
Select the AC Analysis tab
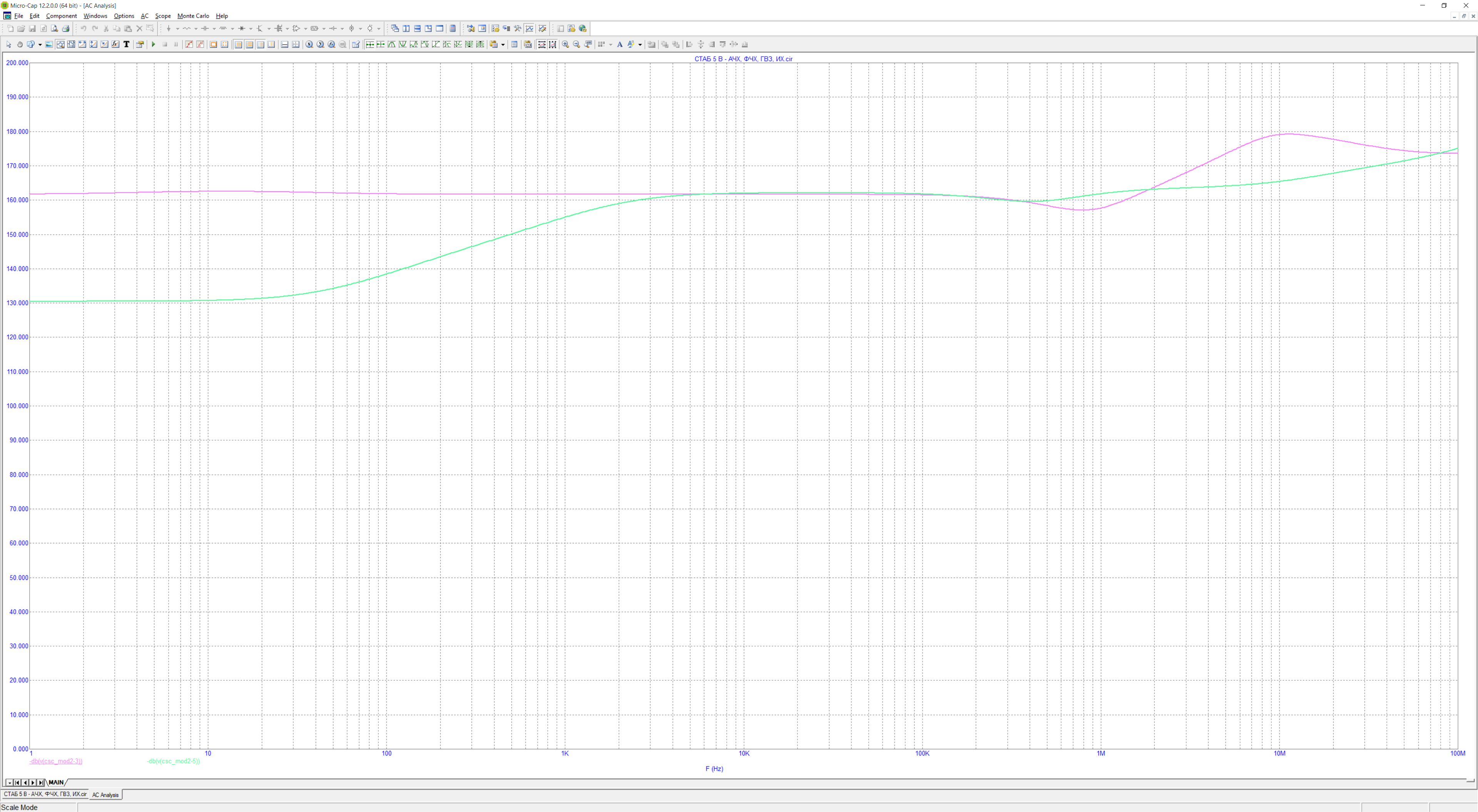(x=105, y=795)
